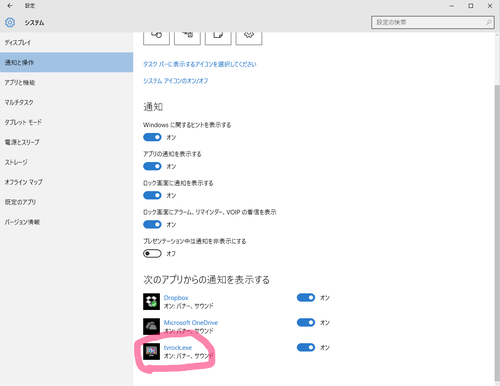
Task: Open 既定のアプリ in the sidebar
Action: coord(67,202)
